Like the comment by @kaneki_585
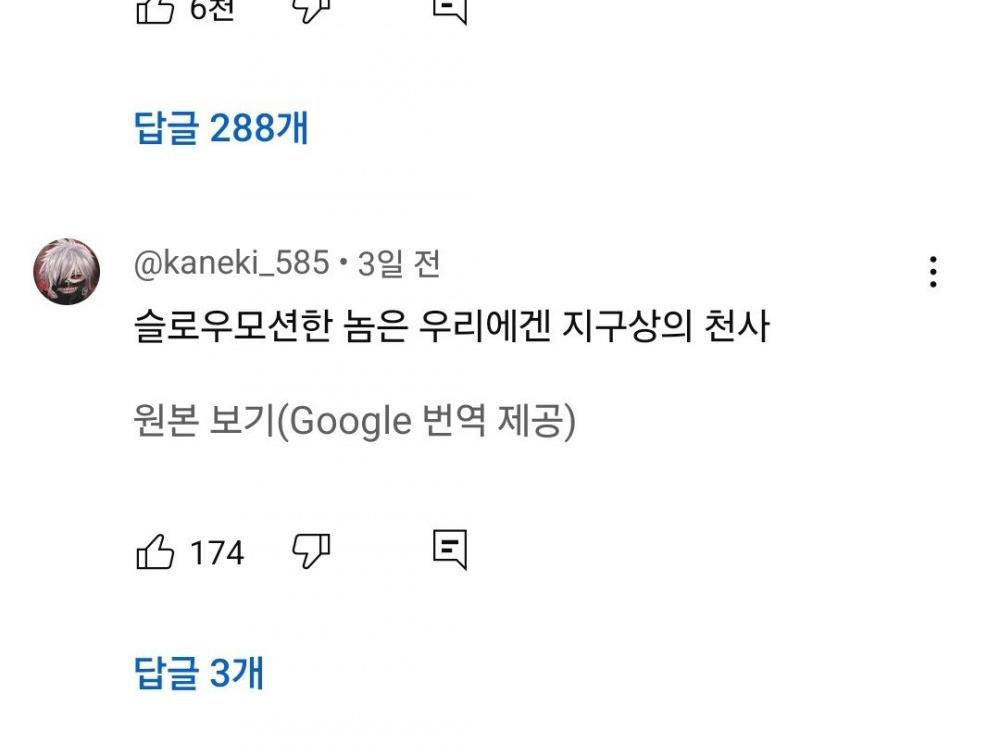The width and height of the screenshot is (1000, 750). point(155,551)
